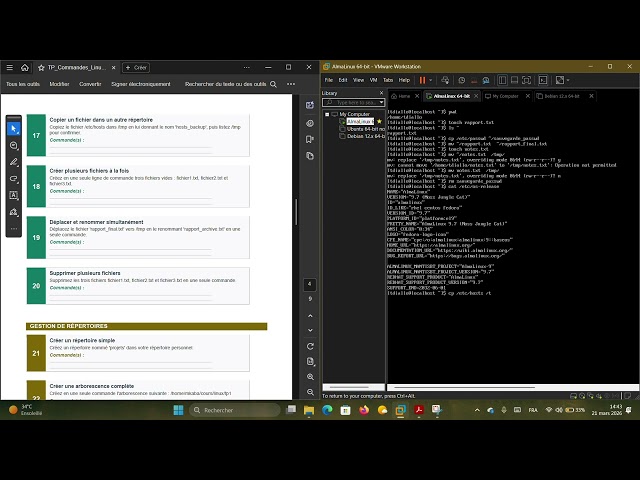Viewport: 640px width, 480px height.
Task: Take a snapshot of the virtual machine
Action: 462,80
